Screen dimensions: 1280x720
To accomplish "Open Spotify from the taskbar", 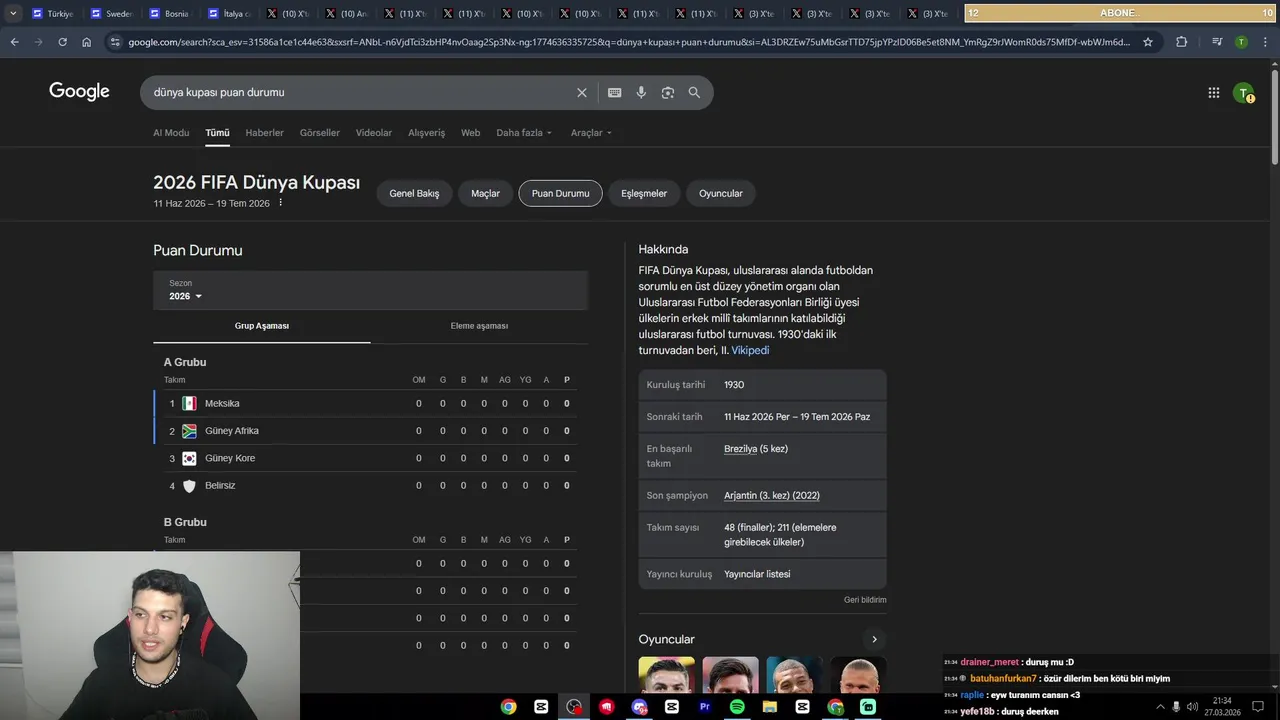I will click(x=737, y=706).
